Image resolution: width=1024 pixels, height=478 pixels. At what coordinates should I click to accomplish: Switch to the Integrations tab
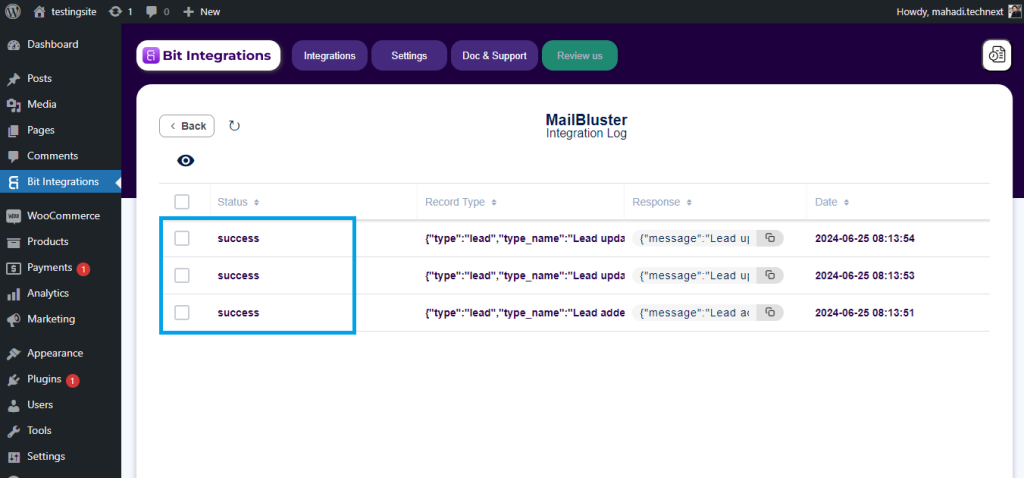coord(330,56)
